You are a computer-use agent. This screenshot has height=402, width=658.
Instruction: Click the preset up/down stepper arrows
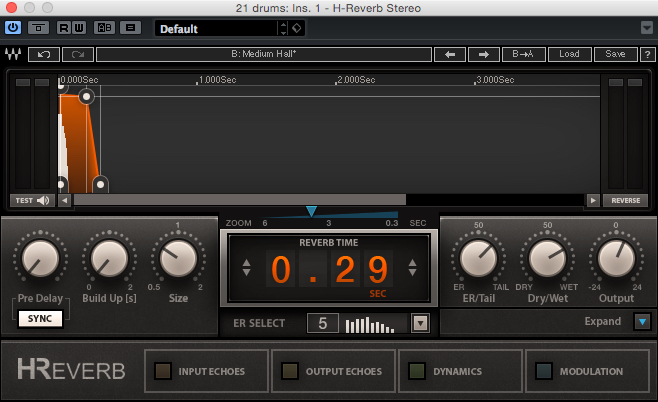pos(284,29)
